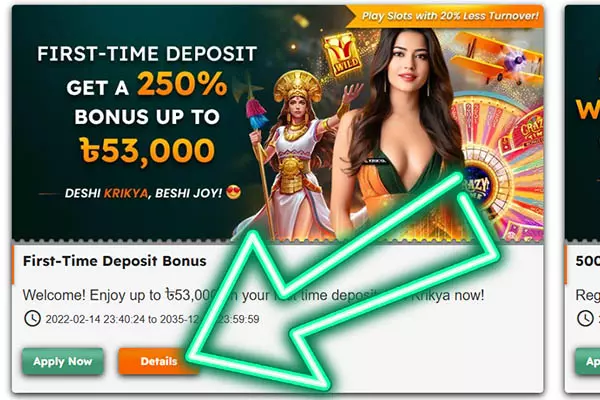Click the clock icon on the second card
600x400 pixels.
[x=585, y=318]
